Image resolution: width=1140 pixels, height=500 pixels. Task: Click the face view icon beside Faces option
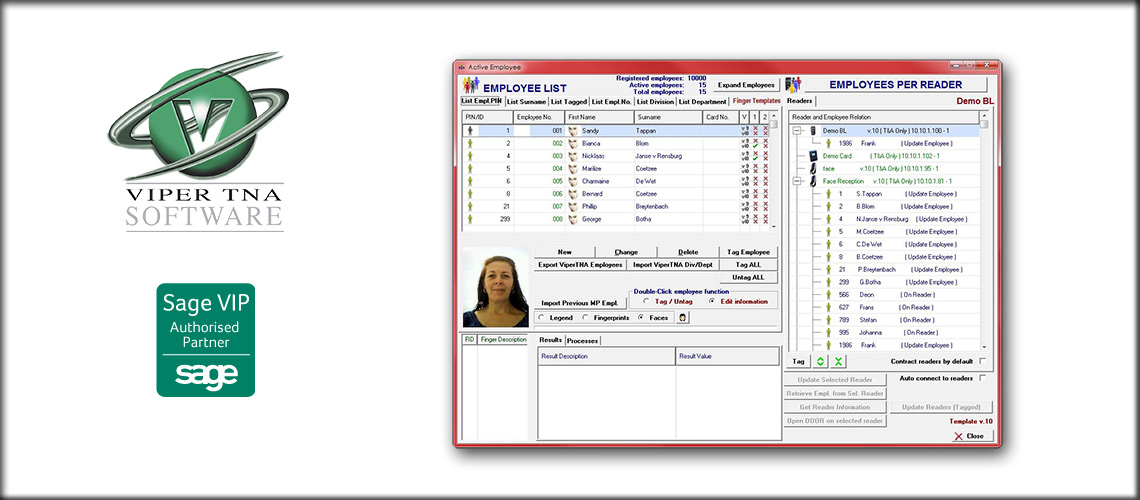pos(683,318)
